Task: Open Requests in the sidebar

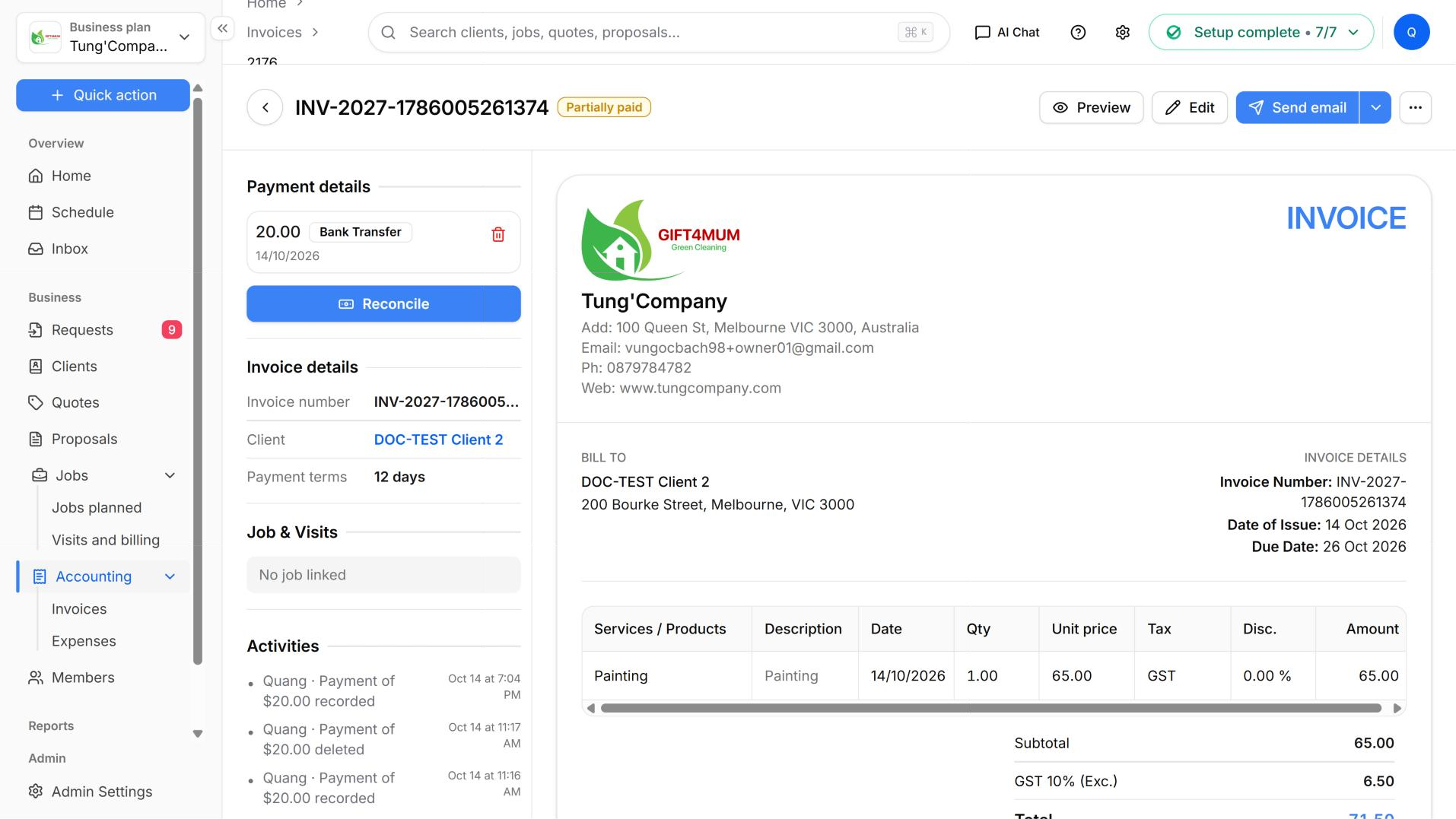Action: (x=103, y=329)
